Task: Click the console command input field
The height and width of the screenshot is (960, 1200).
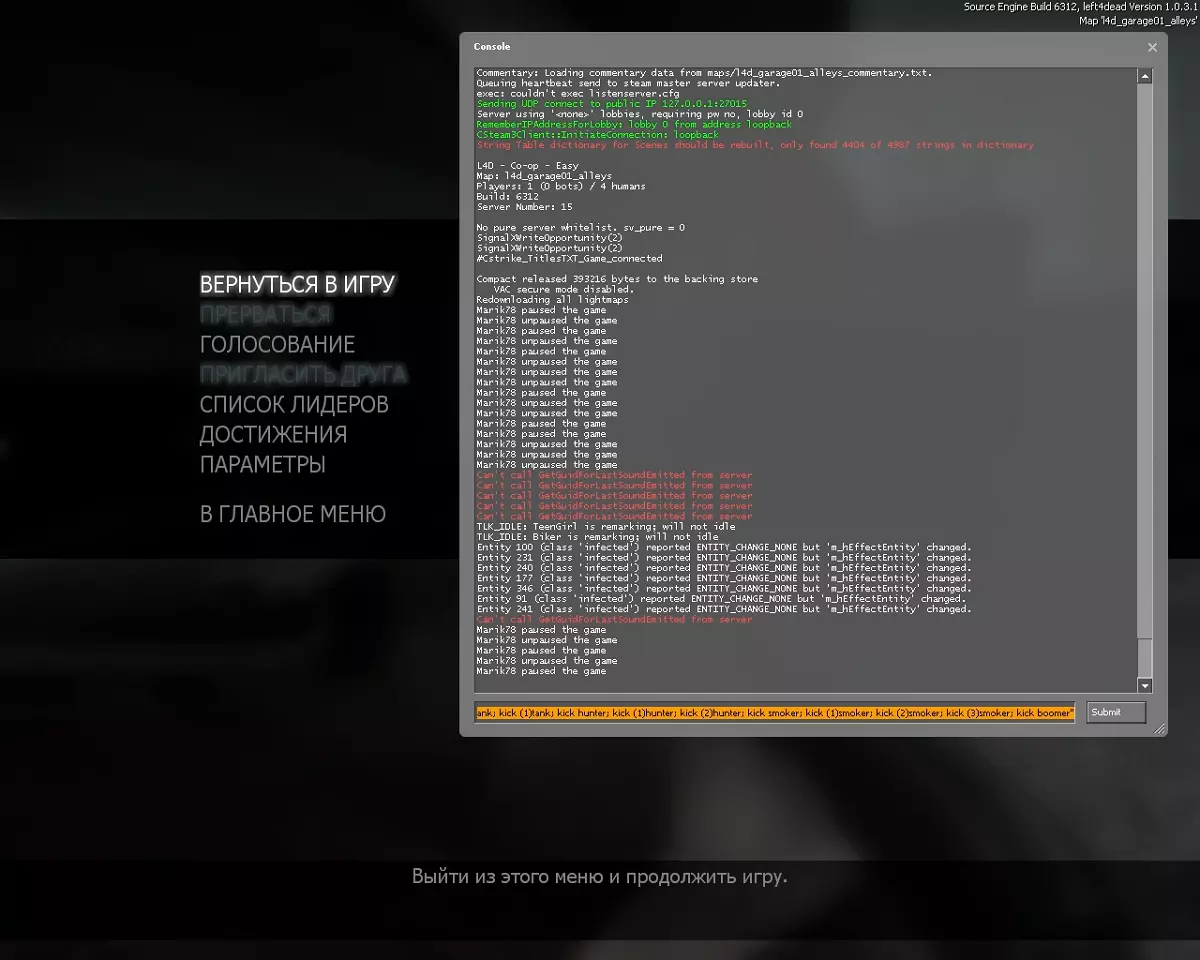Action: pos(775,712)
